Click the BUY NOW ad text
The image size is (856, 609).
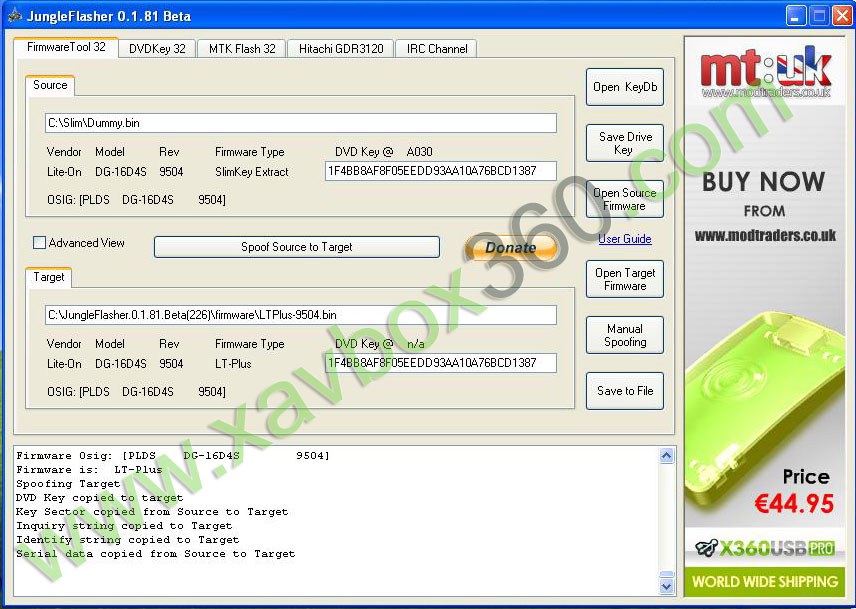[764, 182]
